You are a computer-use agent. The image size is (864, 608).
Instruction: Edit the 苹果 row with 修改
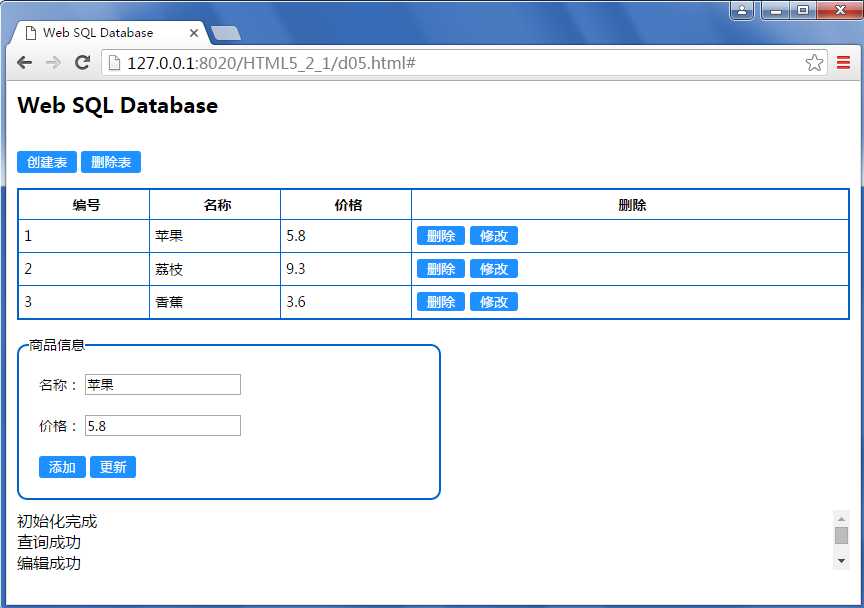[494, 236]
